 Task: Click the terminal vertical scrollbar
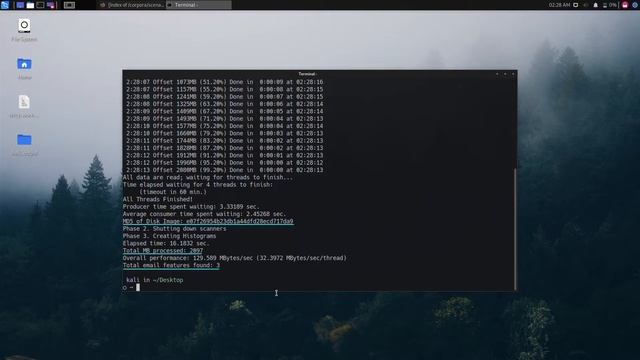(515, 229)
